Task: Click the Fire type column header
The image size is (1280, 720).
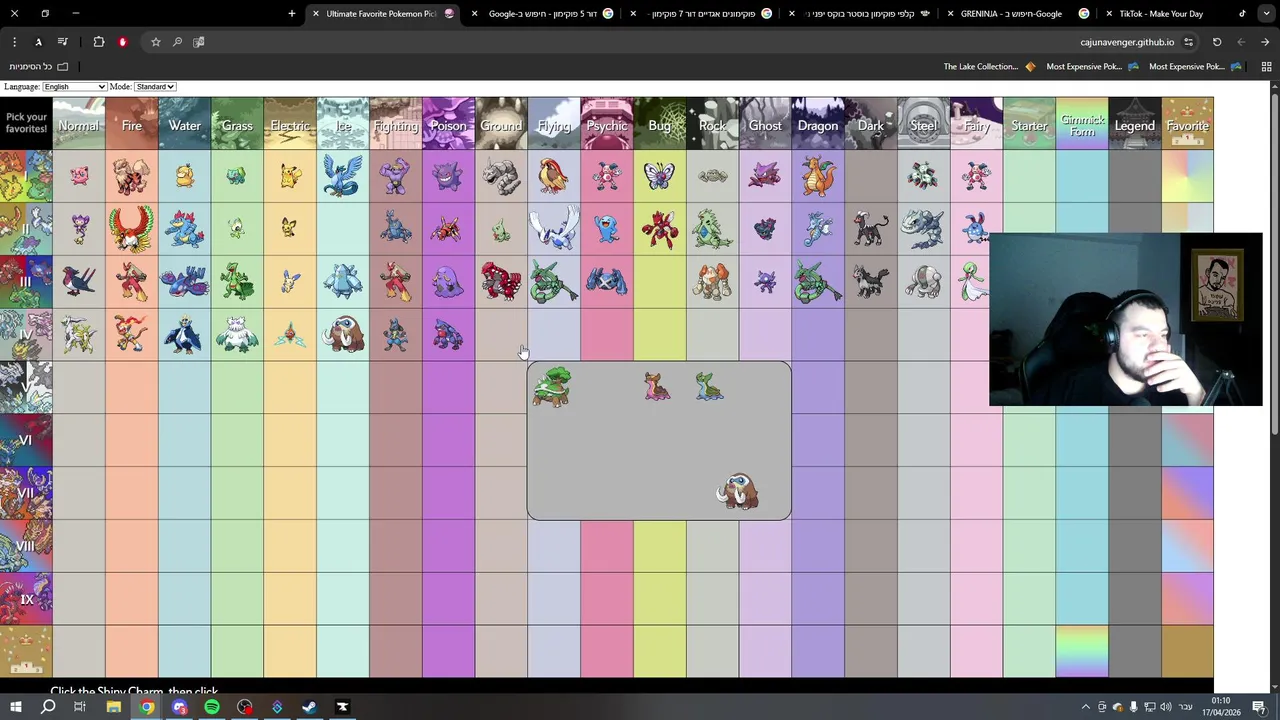Action: 131,125
